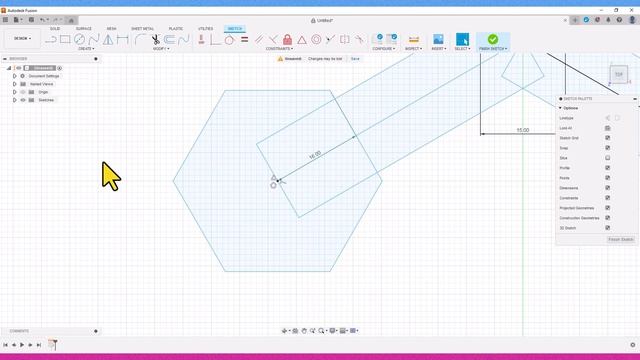Select the Spline sketch tool
The image size is (640, 360).
pyautogui.click(x=94, y=40)
